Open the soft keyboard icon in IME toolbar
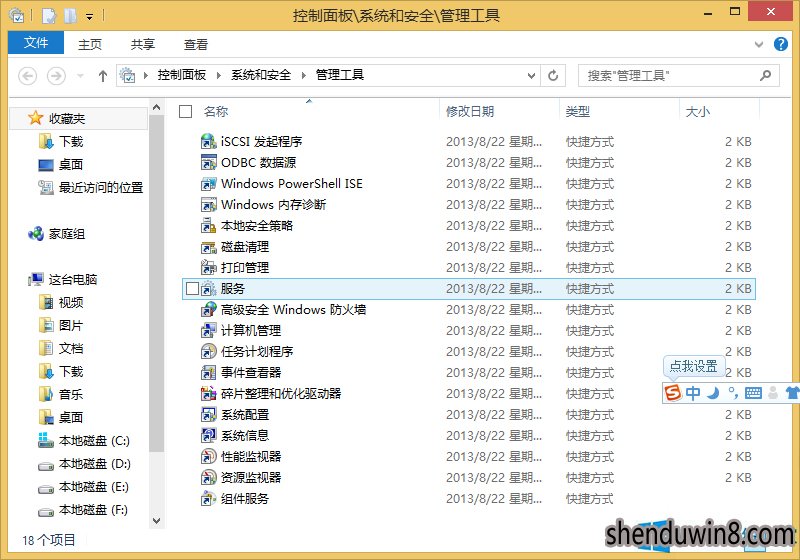The height and width of the screenshot is (560, 800). click(753, 393)
